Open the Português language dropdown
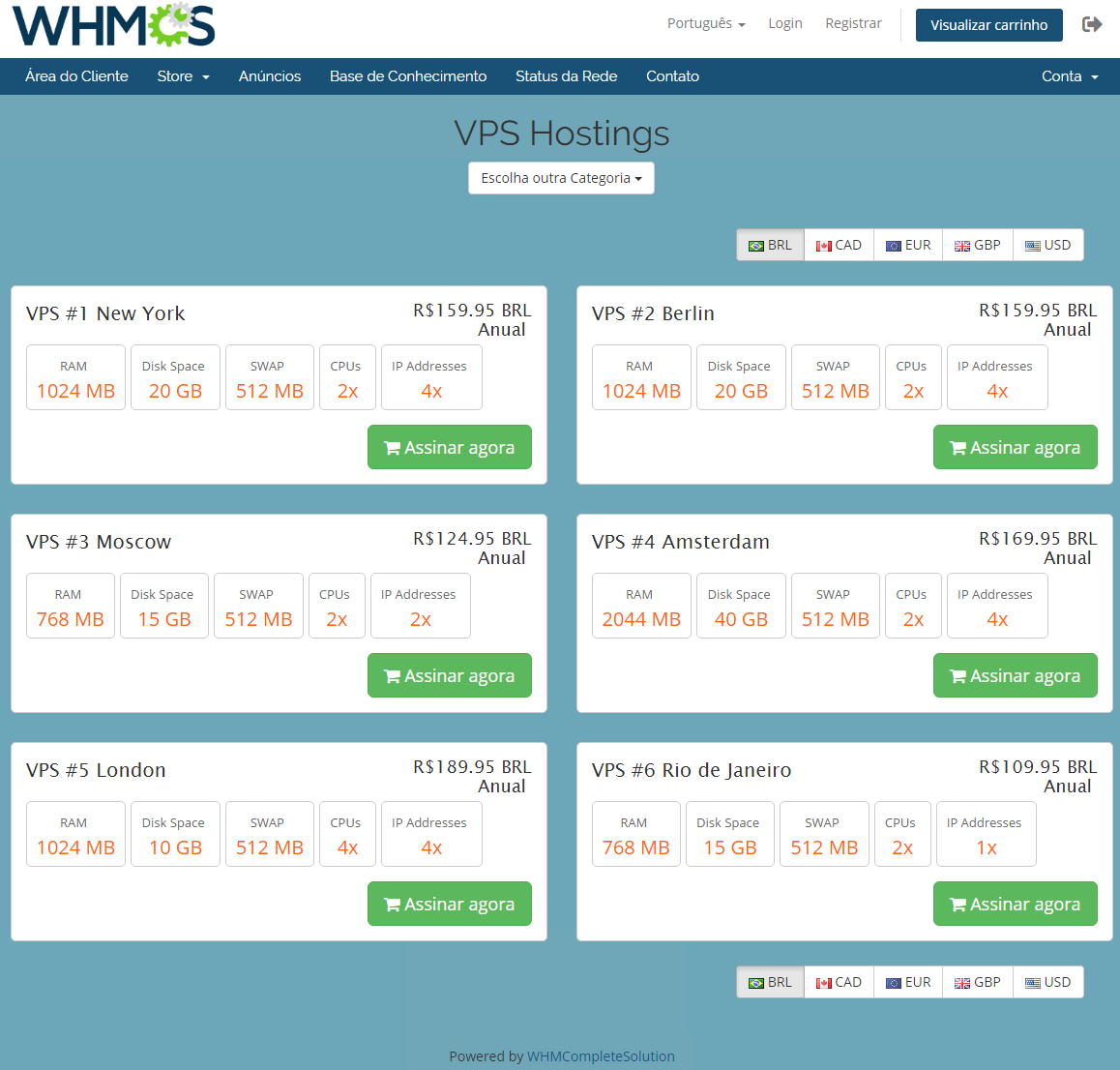Viewport: 1120px width, 1070px height. (x=706, y=23)
